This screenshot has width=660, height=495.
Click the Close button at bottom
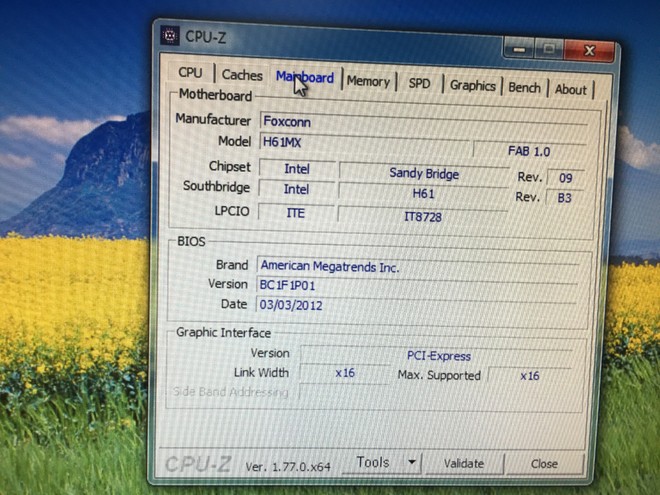[x=544, y=464]
